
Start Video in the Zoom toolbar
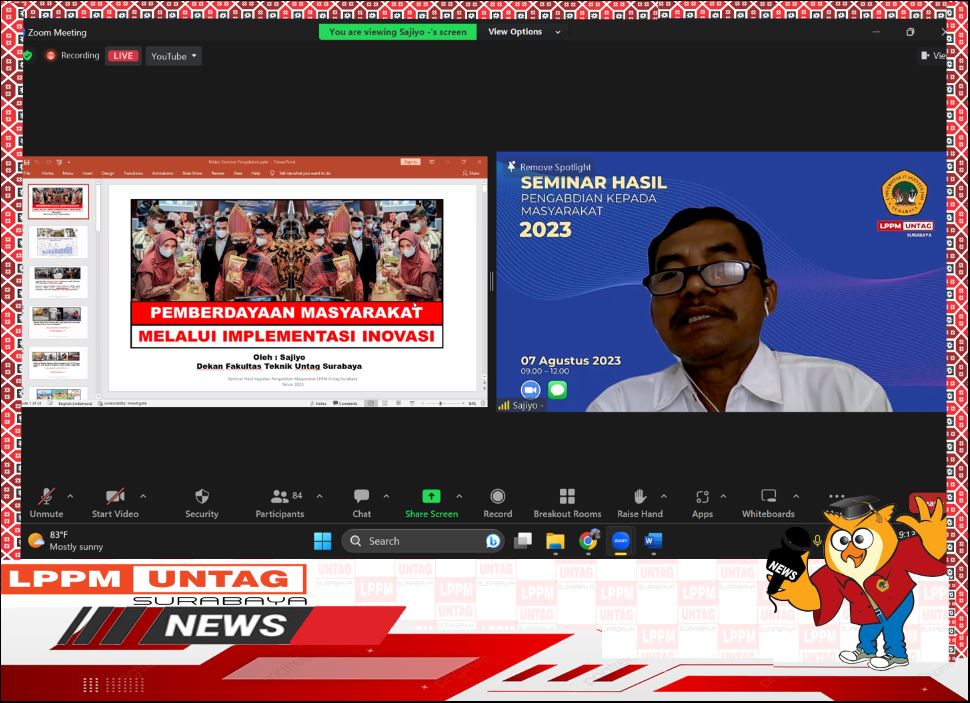click(115, 503)
